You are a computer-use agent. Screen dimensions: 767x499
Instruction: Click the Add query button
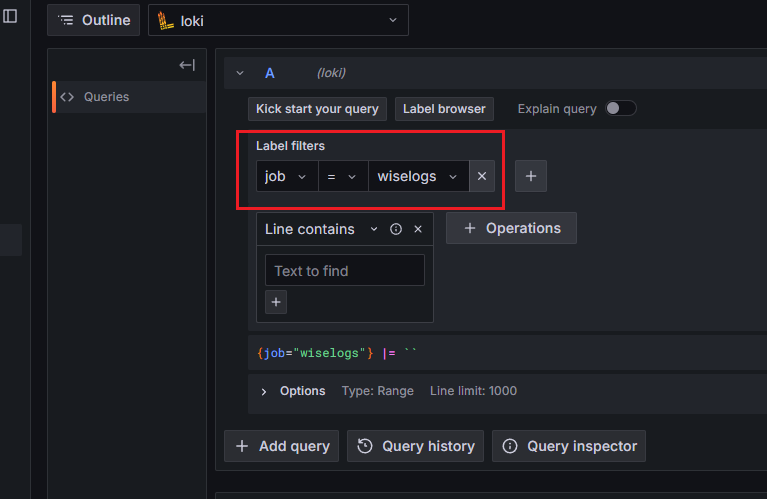click(281, 446)
